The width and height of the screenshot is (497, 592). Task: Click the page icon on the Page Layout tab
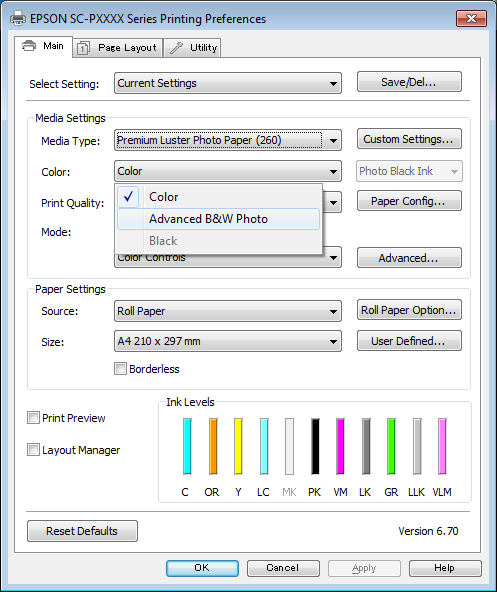coord(83,48)
